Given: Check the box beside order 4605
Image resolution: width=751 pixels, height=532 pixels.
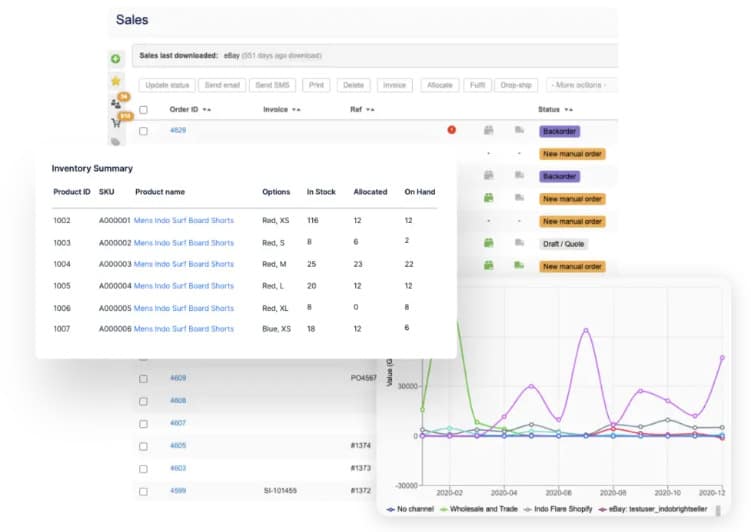Looking at the screenshot, I should [143, 446].
